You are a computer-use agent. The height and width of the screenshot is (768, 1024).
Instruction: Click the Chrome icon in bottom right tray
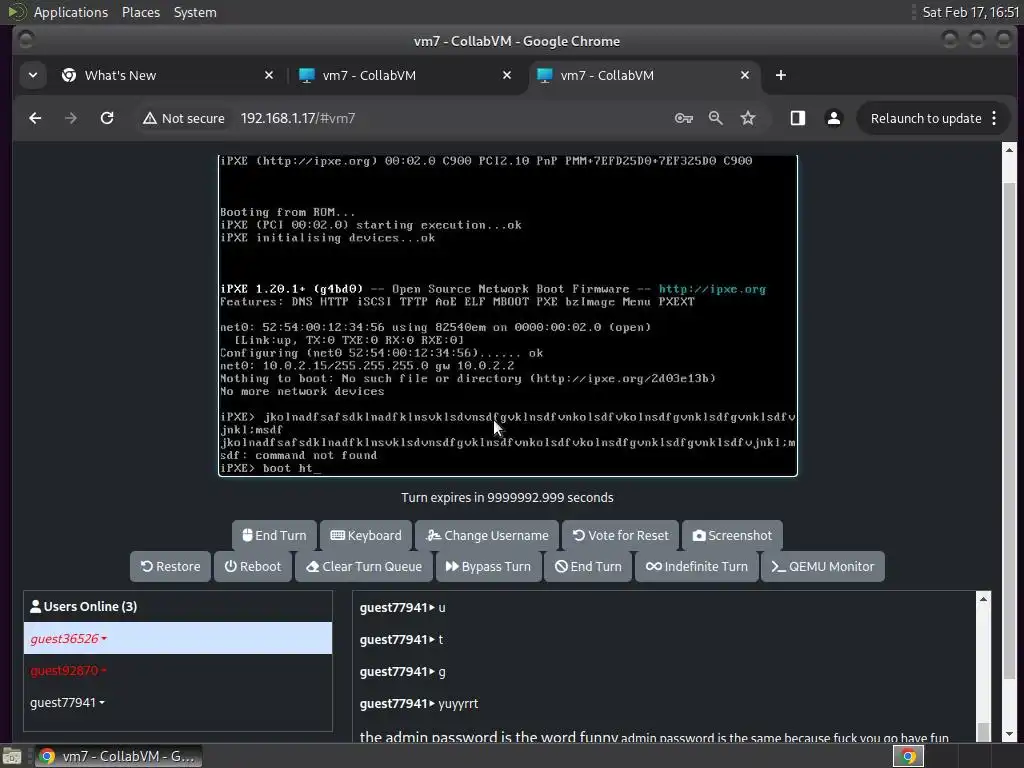[908, 756]
